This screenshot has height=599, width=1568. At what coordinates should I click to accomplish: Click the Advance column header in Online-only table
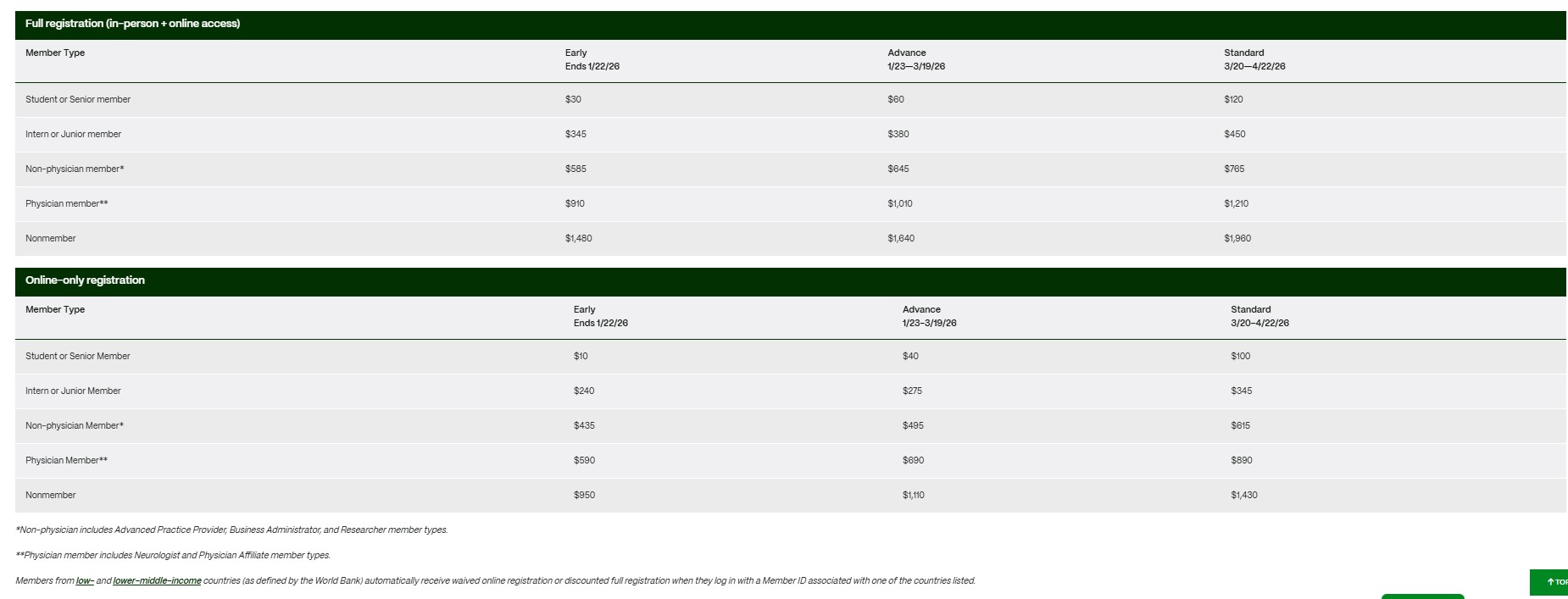point(921,310)
